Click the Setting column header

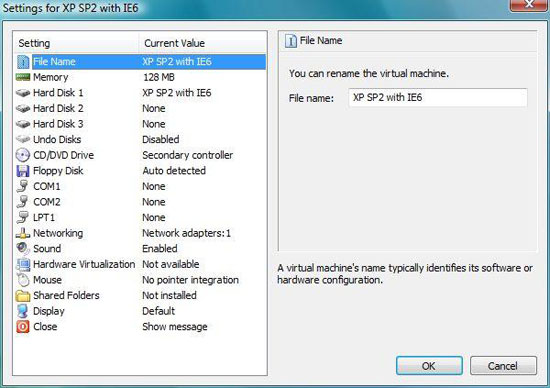pos(76,43)
